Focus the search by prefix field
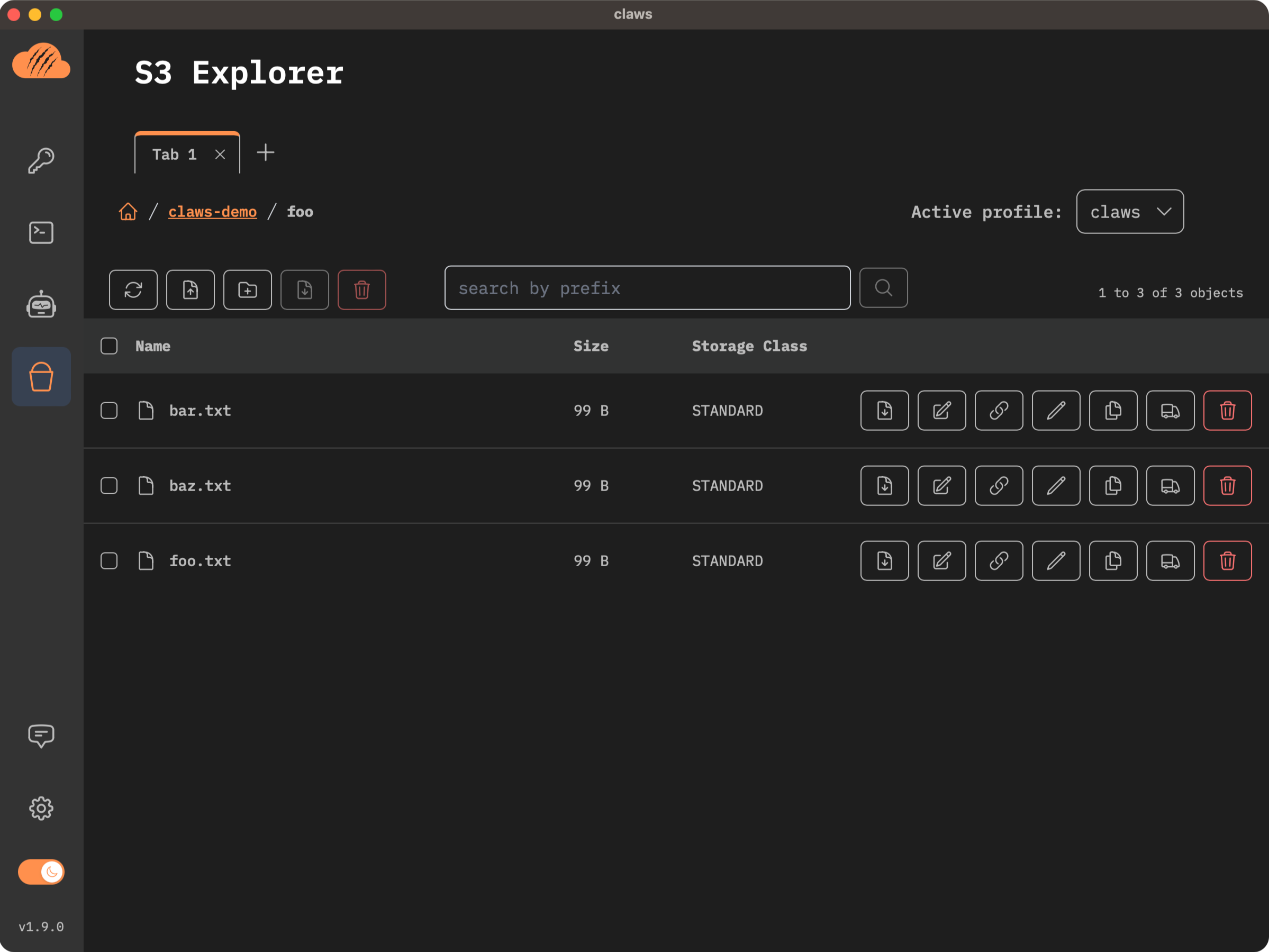The height and width of the screenshot is (952, 1269). point(647,288)
